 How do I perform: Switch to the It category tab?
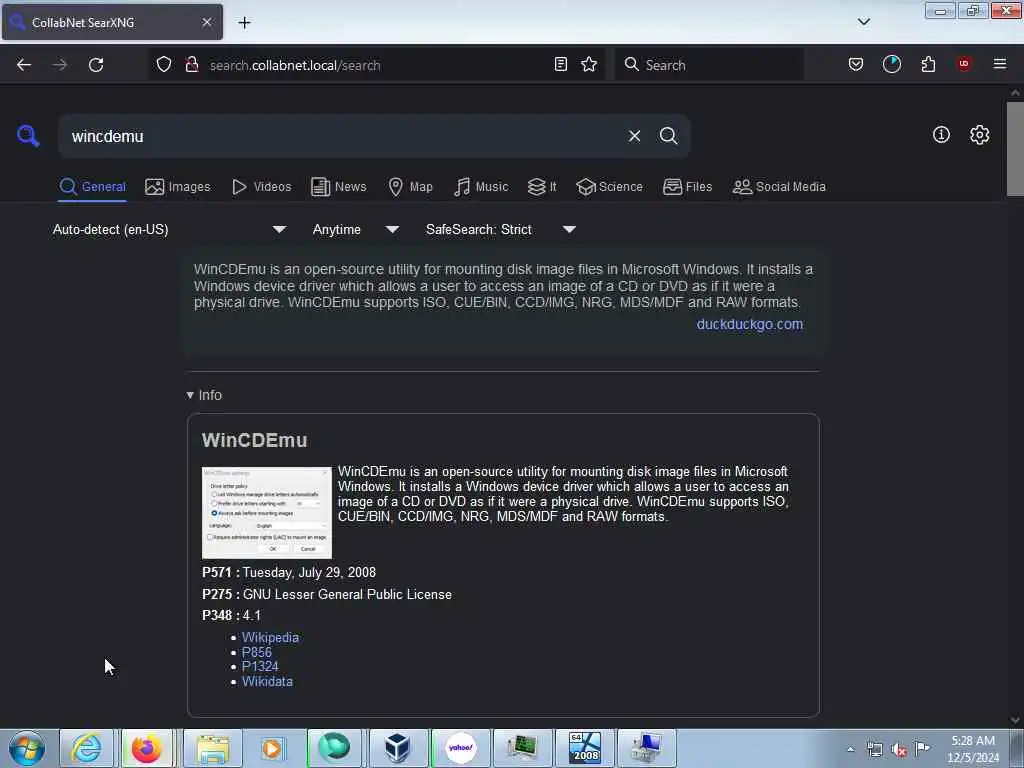point(542,187)
